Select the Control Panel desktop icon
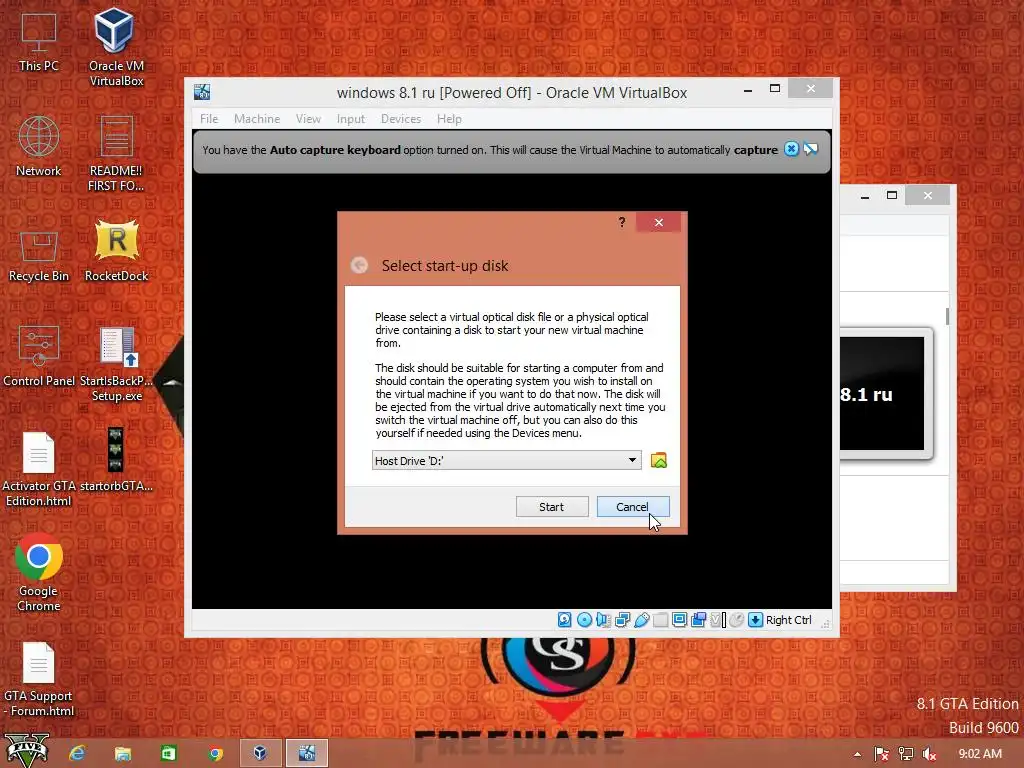1024x768 pixels. tap(39, 357)
